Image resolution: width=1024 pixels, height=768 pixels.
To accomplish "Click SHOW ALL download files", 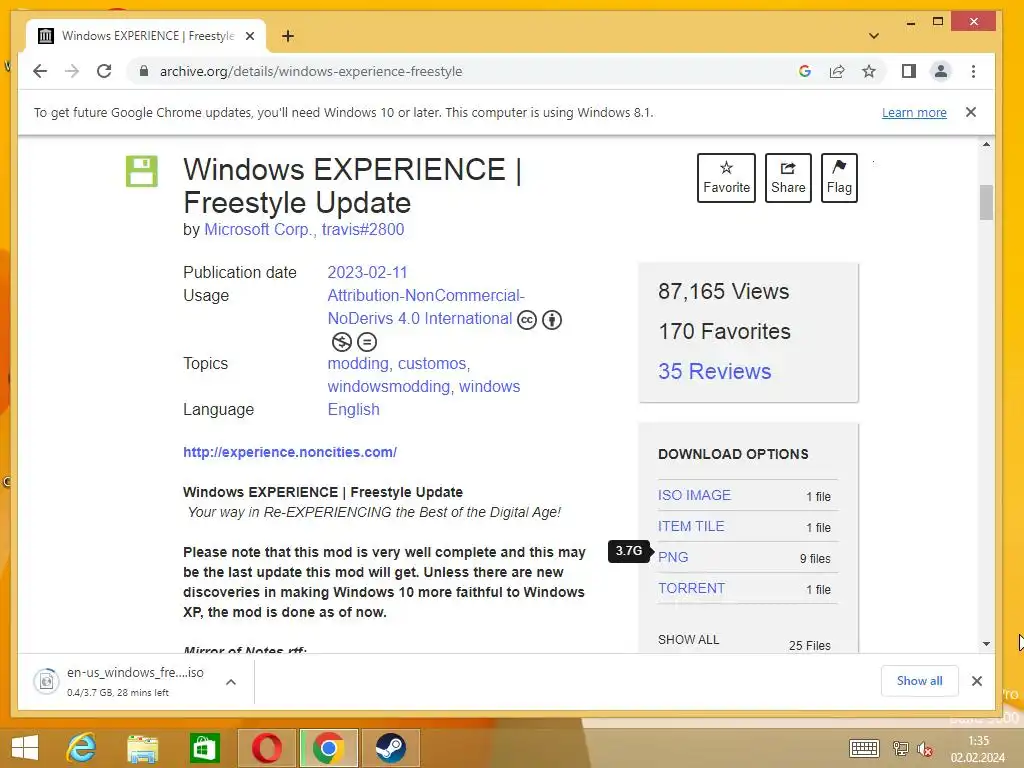I will coord(688,640).
